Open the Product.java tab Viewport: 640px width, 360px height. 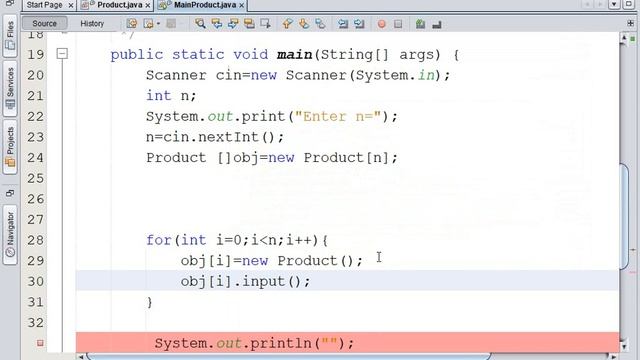(120, 5)
